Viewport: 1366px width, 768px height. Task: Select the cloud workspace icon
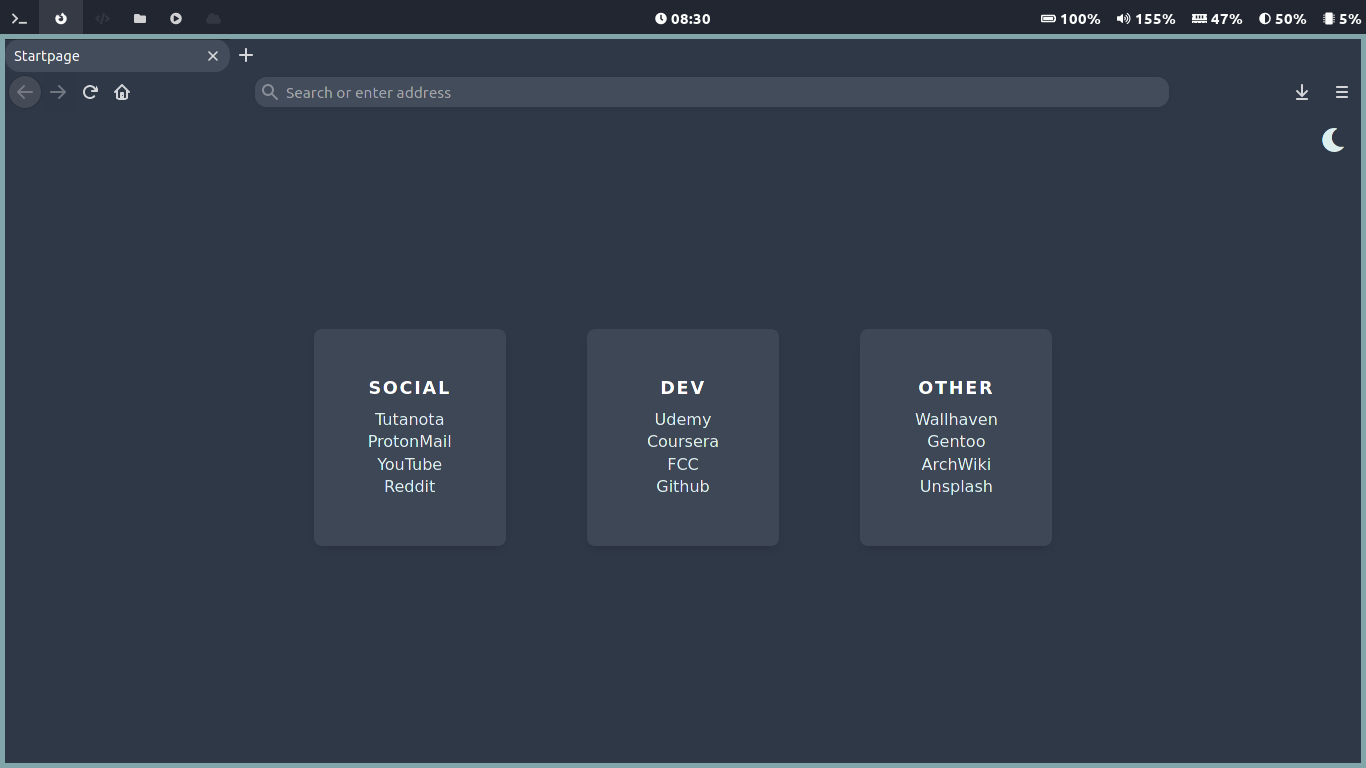[x=213, y=18]
